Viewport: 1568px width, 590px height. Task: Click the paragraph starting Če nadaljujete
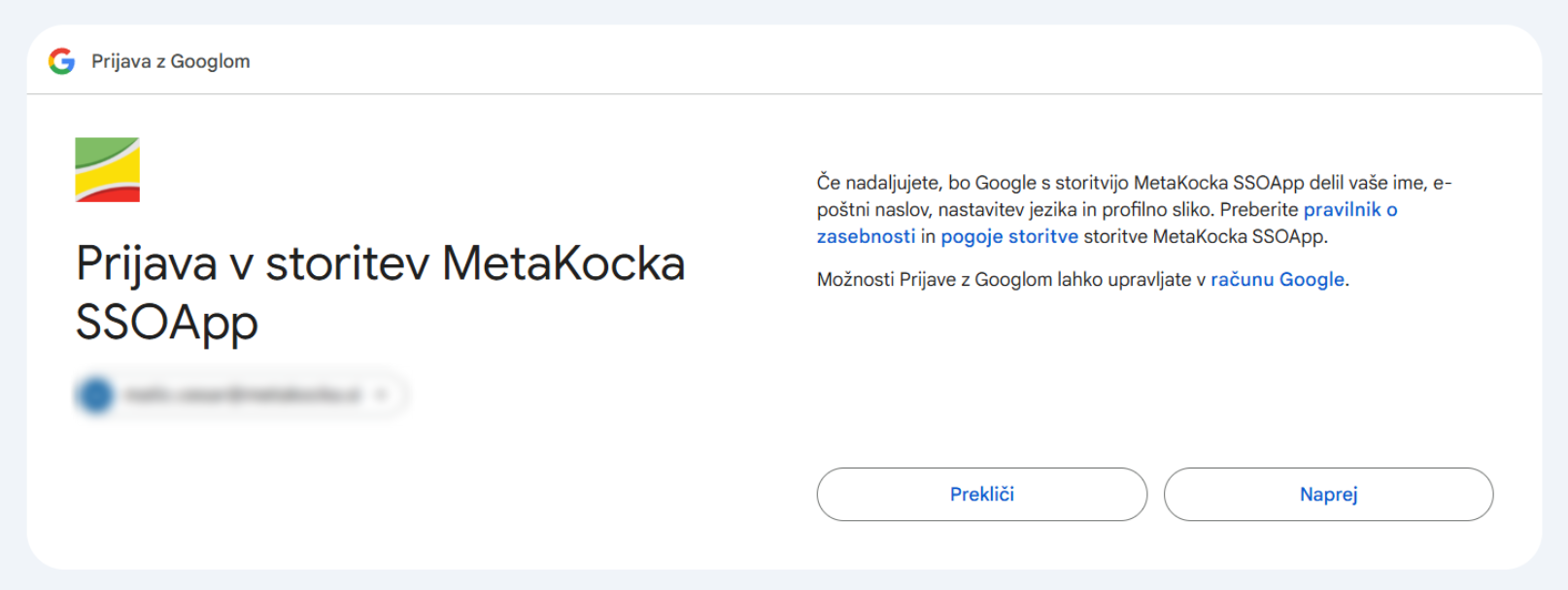1135,209
